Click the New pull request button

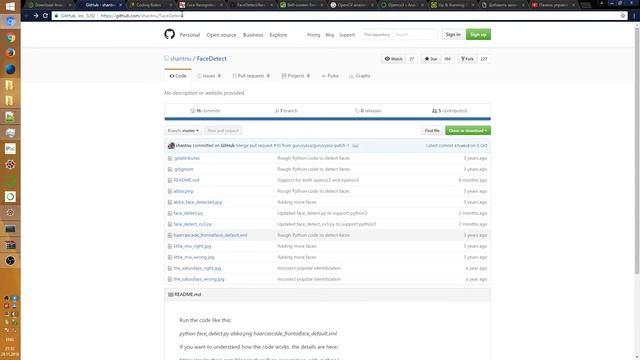[223, 131]
